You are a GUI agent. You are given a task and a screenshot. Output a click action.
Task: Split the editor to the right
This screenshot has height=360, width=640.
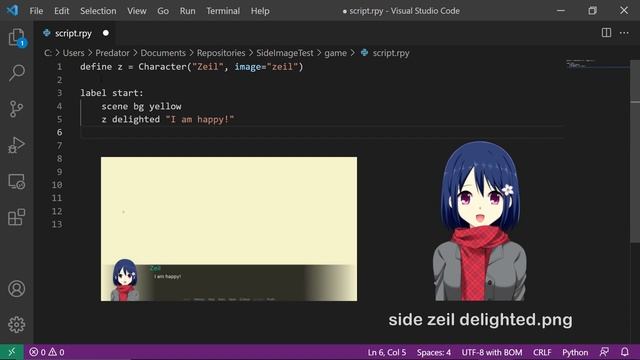coord(606,33)
